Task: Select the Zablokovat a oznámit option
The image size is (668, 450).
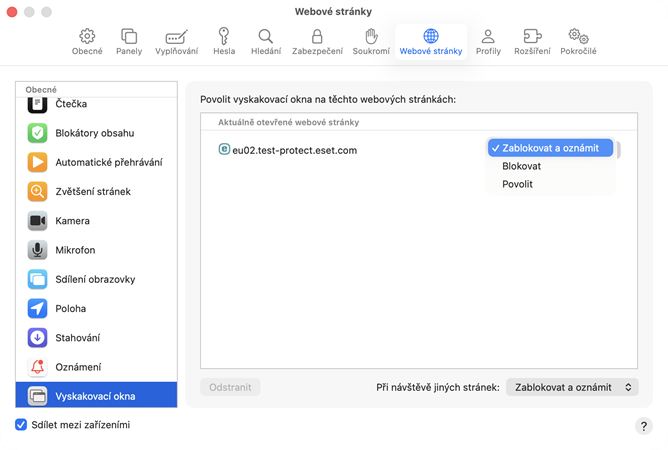Action: tap(550, 148)
